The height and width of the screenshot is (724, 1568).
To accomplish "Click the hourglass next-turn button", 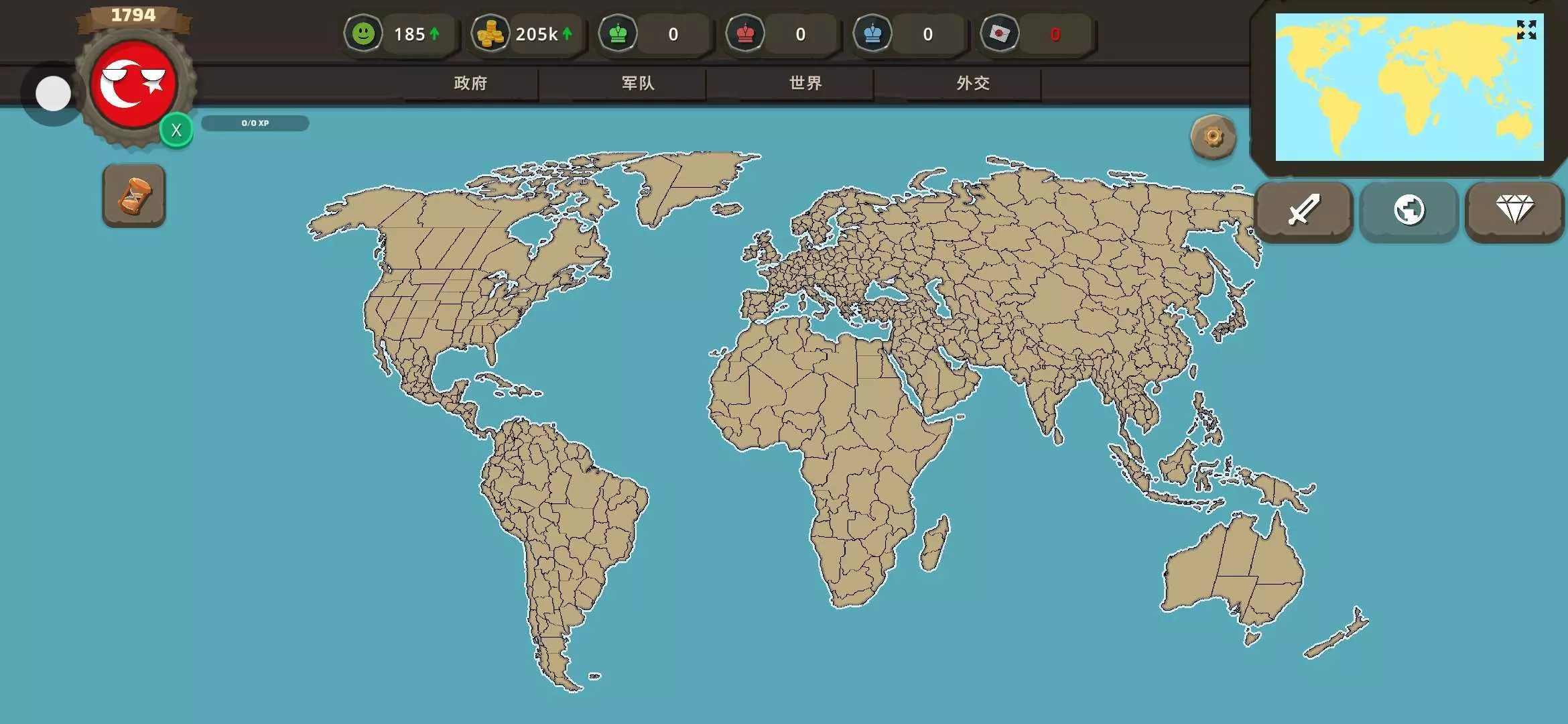I will pos(134,196).
